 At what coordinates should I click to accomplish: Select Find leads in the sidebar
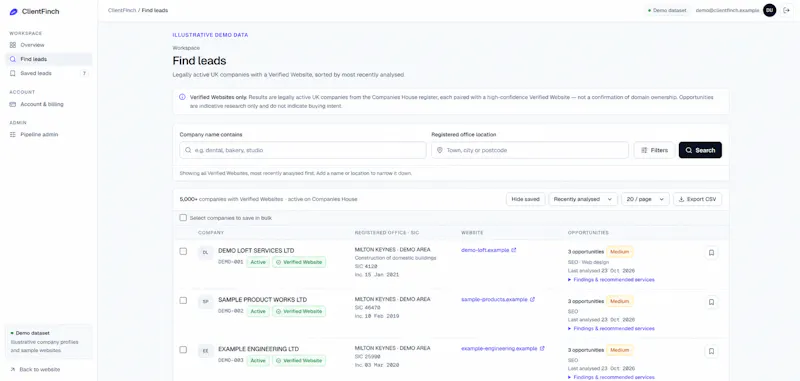48,59
